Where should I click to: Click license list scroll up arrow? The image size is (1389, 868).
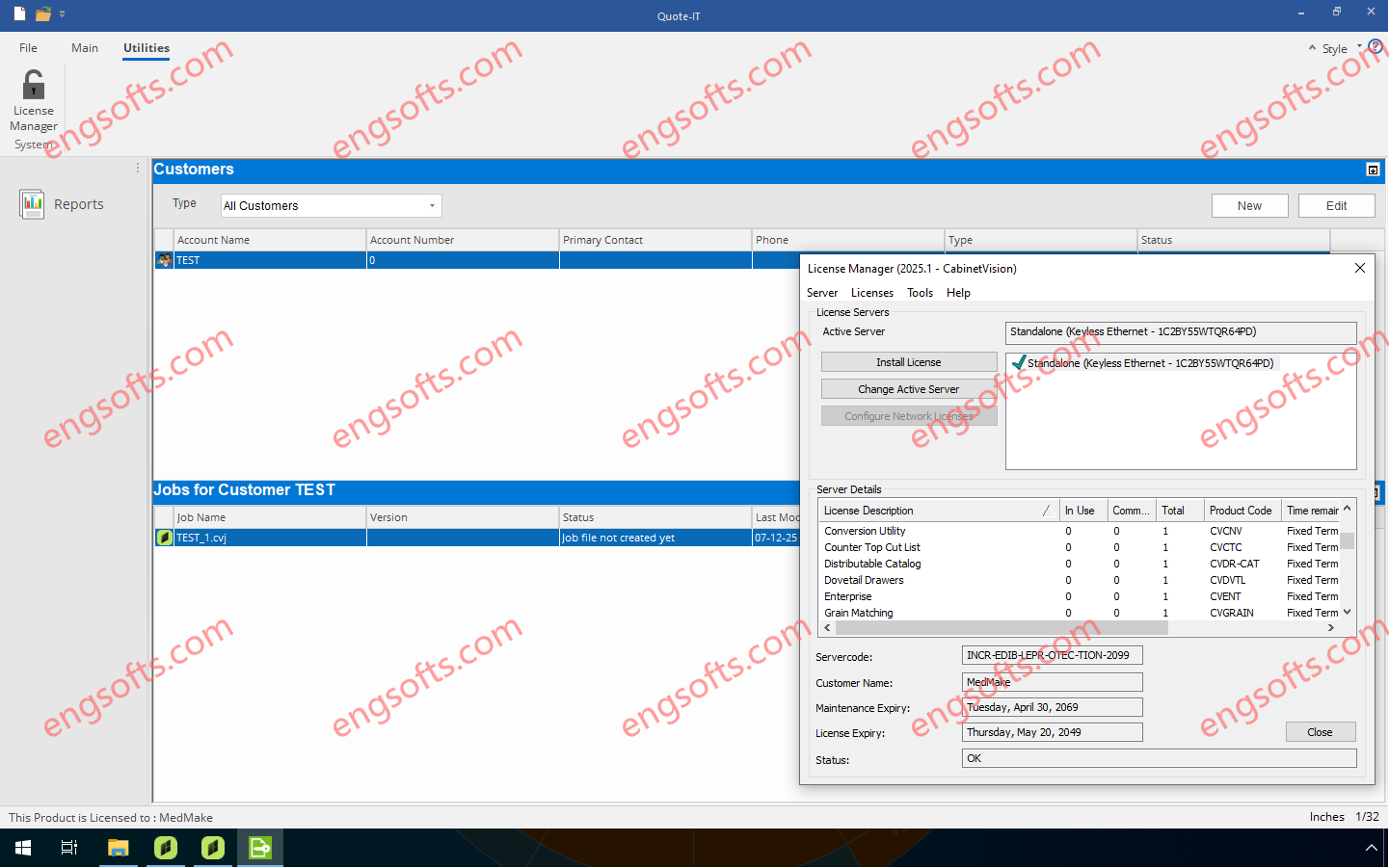1348,508
